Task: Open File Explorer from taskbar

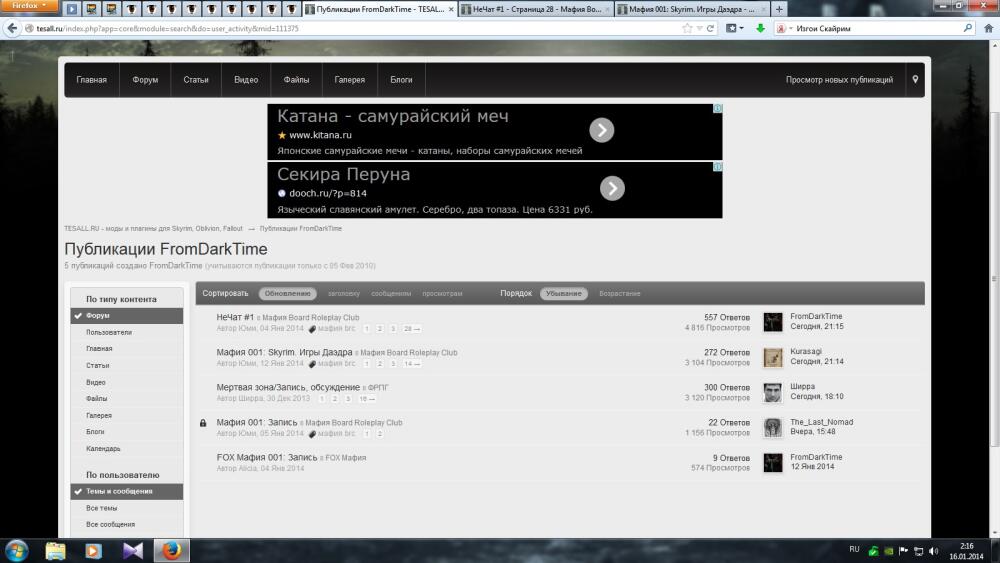Action: pyautogui.click(x=55, y=550)
